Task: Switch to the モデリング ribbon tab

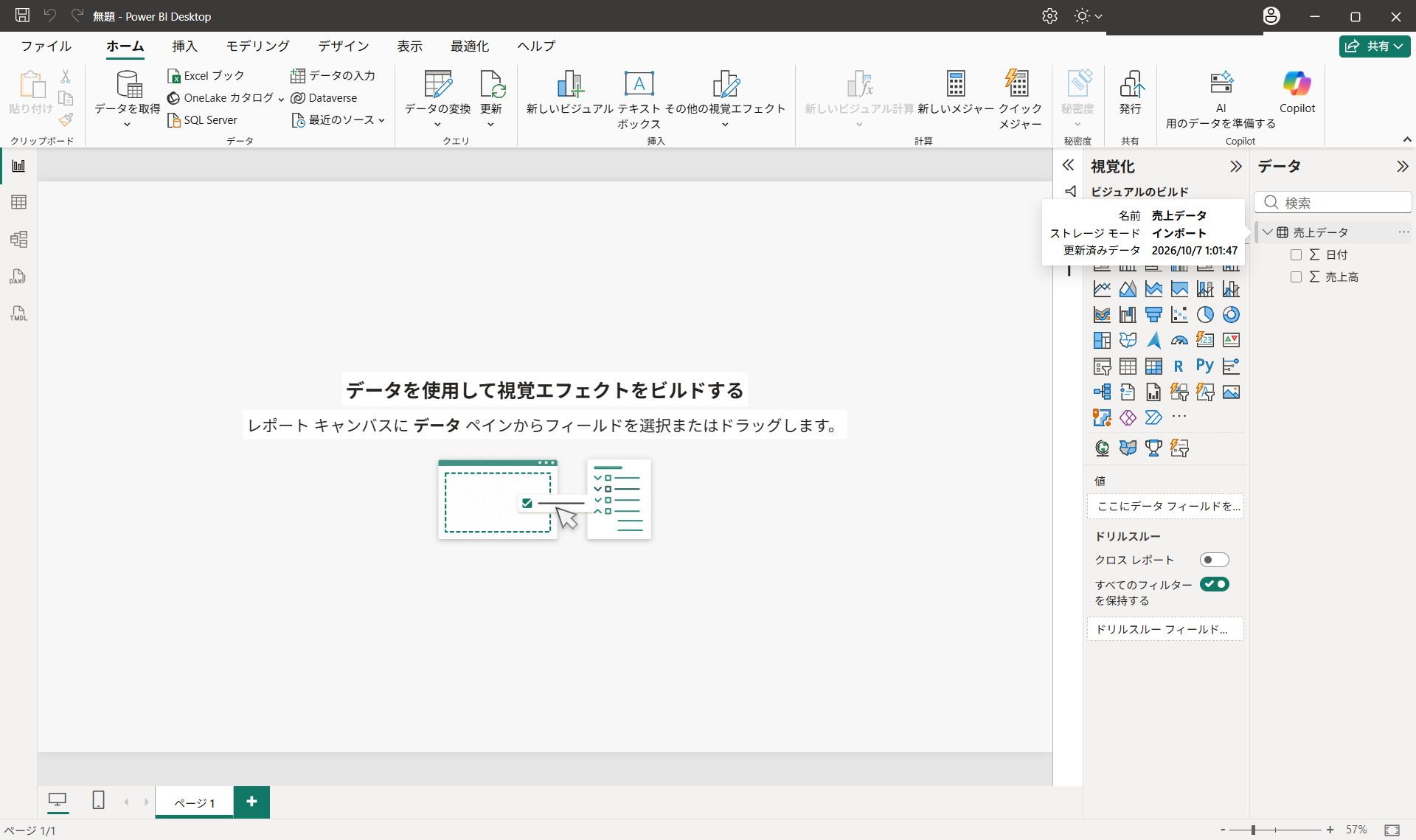Action: 257,46
